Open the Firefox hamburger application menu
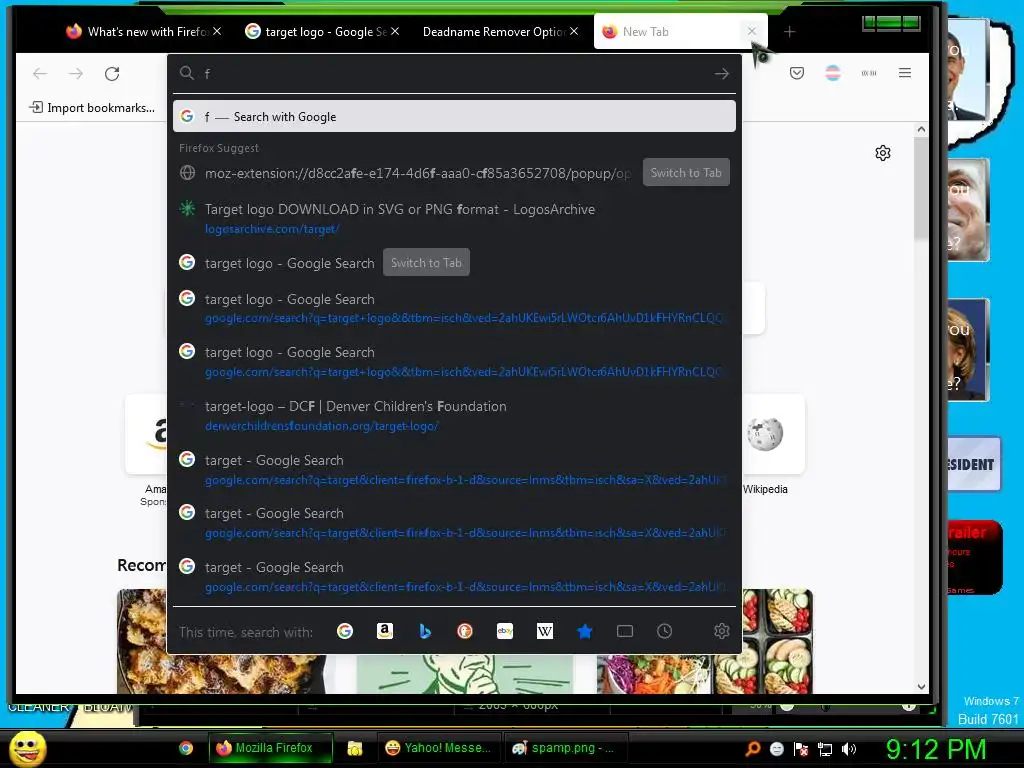The width and height of the screenshot is (1024, 768). tap(904, 73)
